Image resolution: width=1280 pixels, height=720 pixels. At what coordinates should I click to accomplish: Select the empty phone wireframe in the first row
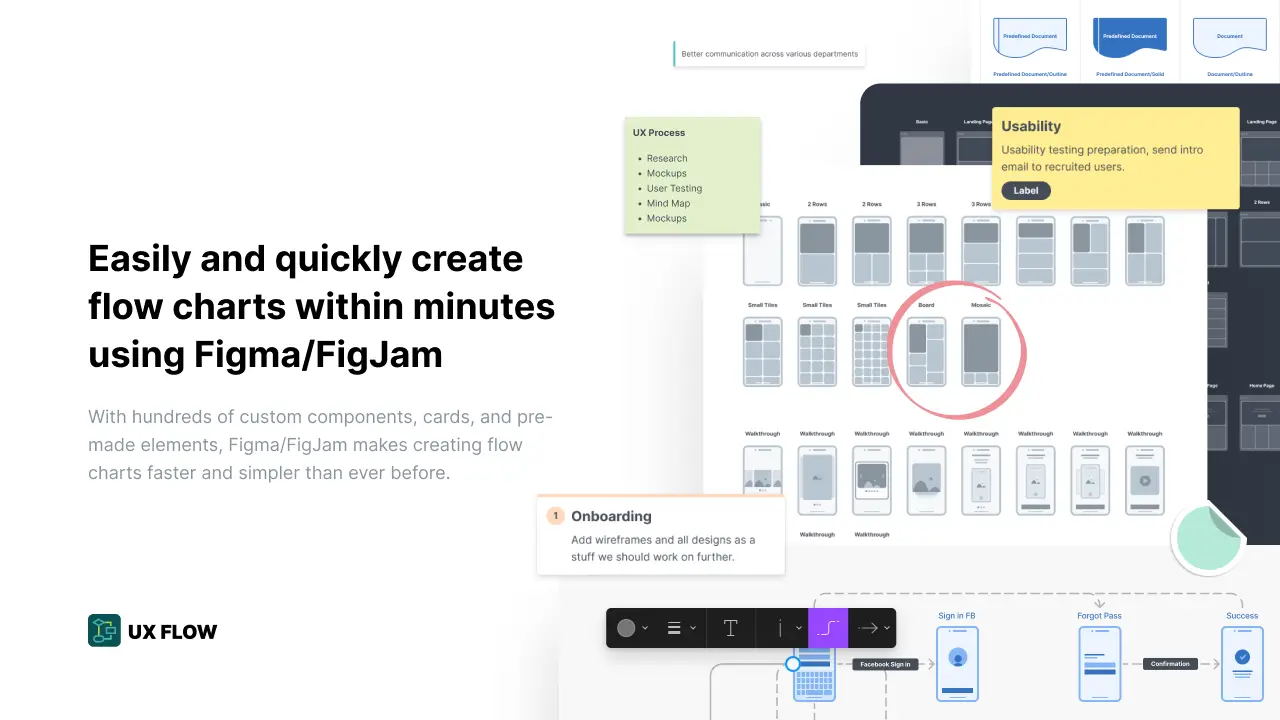762,251
